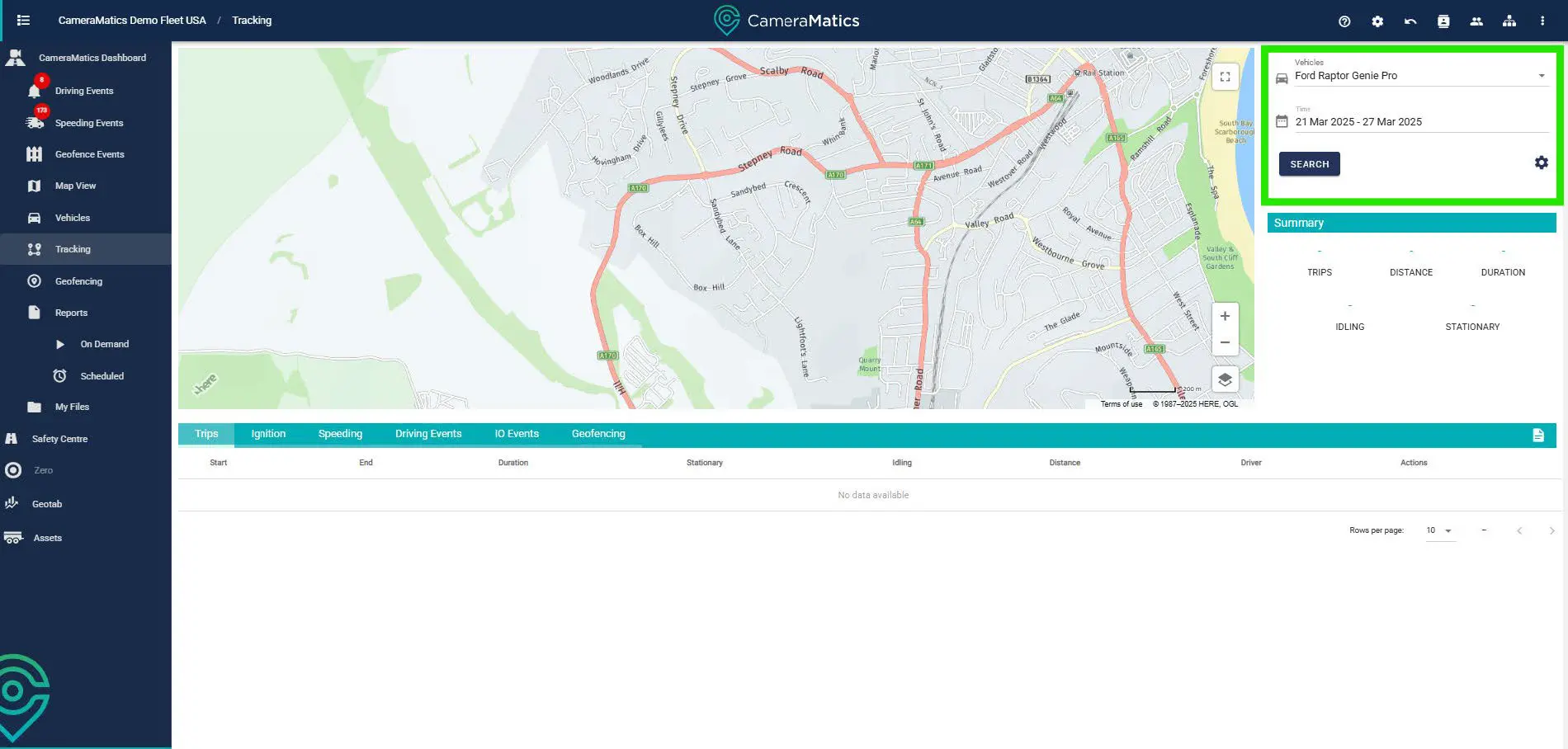
Task: Open On Demand play icon
Action: point(59,344)
